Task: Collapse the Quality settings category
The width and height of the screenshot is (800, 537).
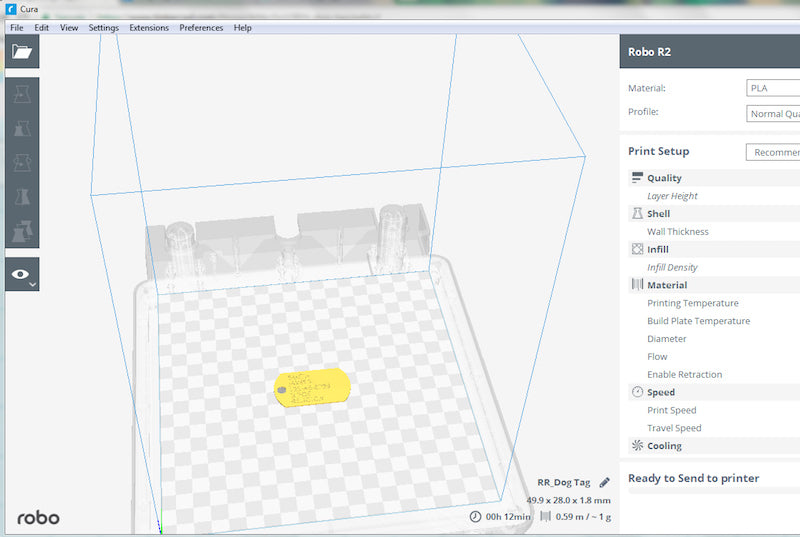Action: click(x=664, y=178)
